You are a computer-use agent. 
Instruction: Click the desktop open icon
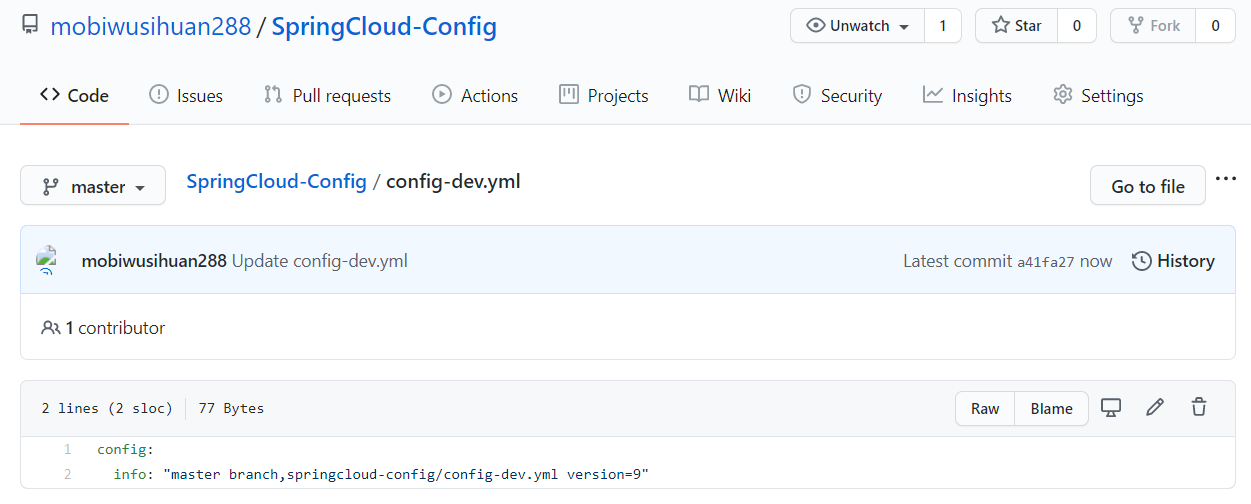[x=1110, y=408]
